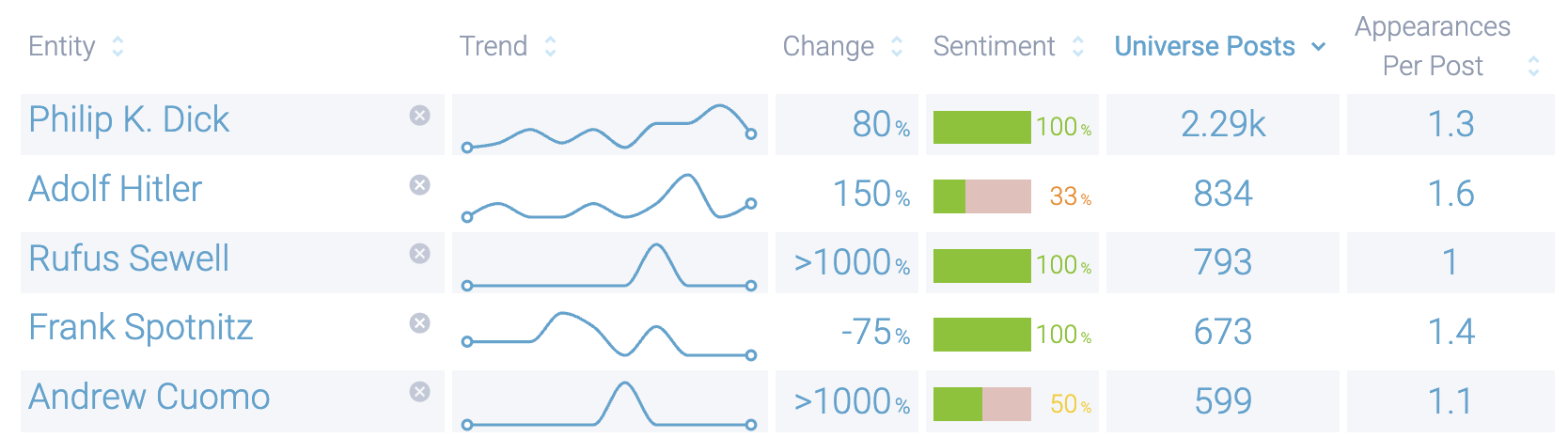Image resolution: width=1568 pixels, height=438 pixels.
Task: Click Andrew Cuomo's 50% sentiment bar
Action: 982,404
